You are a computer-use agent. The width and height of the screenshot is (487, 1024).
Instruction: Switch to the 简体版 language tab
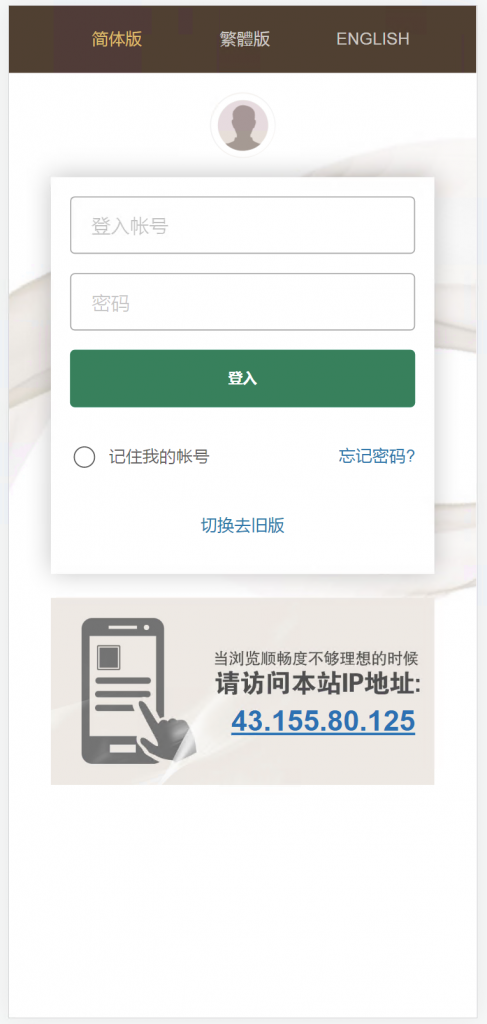click(117, 39)
